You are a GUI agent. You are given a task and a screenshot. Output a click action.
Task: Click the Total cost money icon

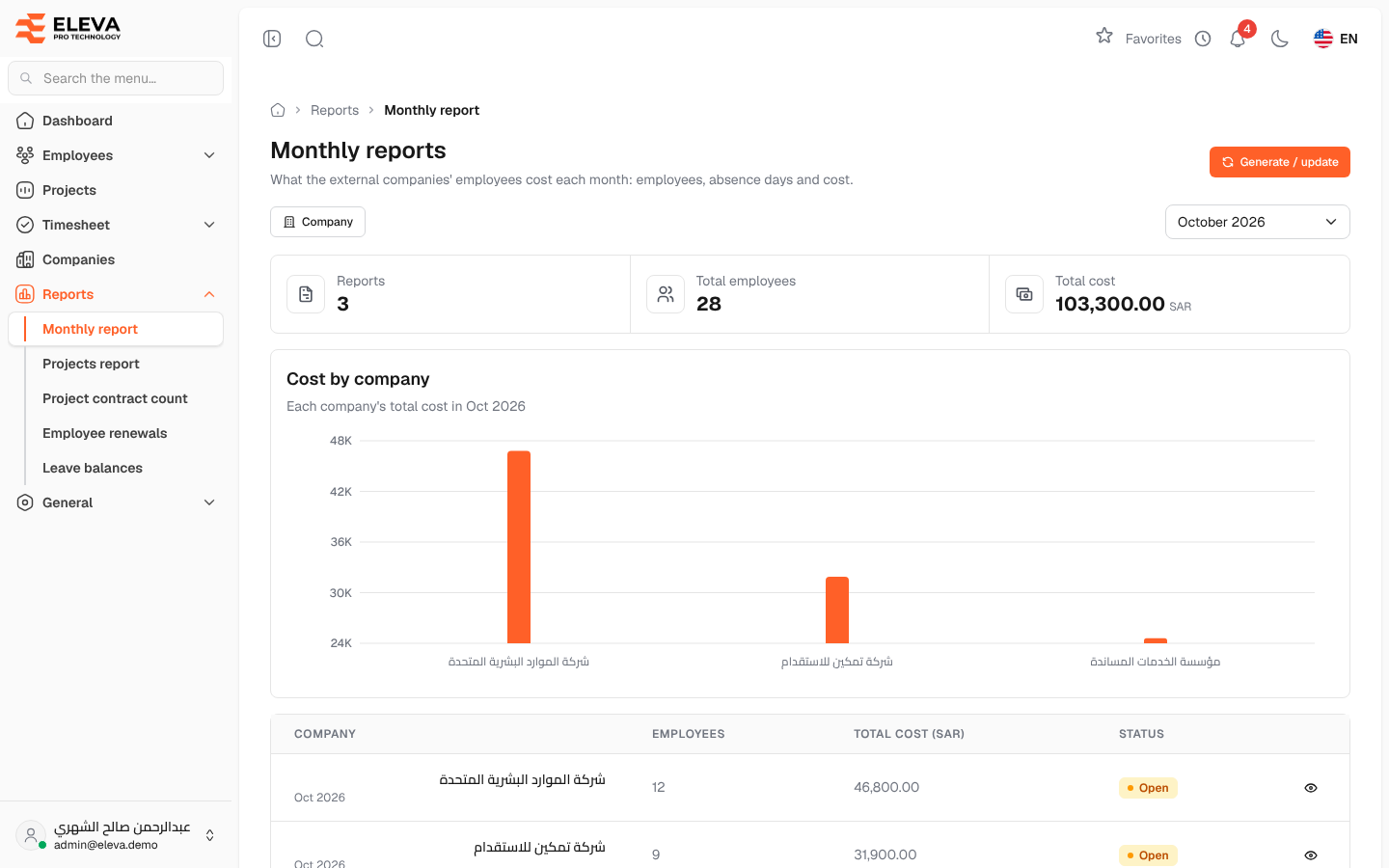[1024, 294]
